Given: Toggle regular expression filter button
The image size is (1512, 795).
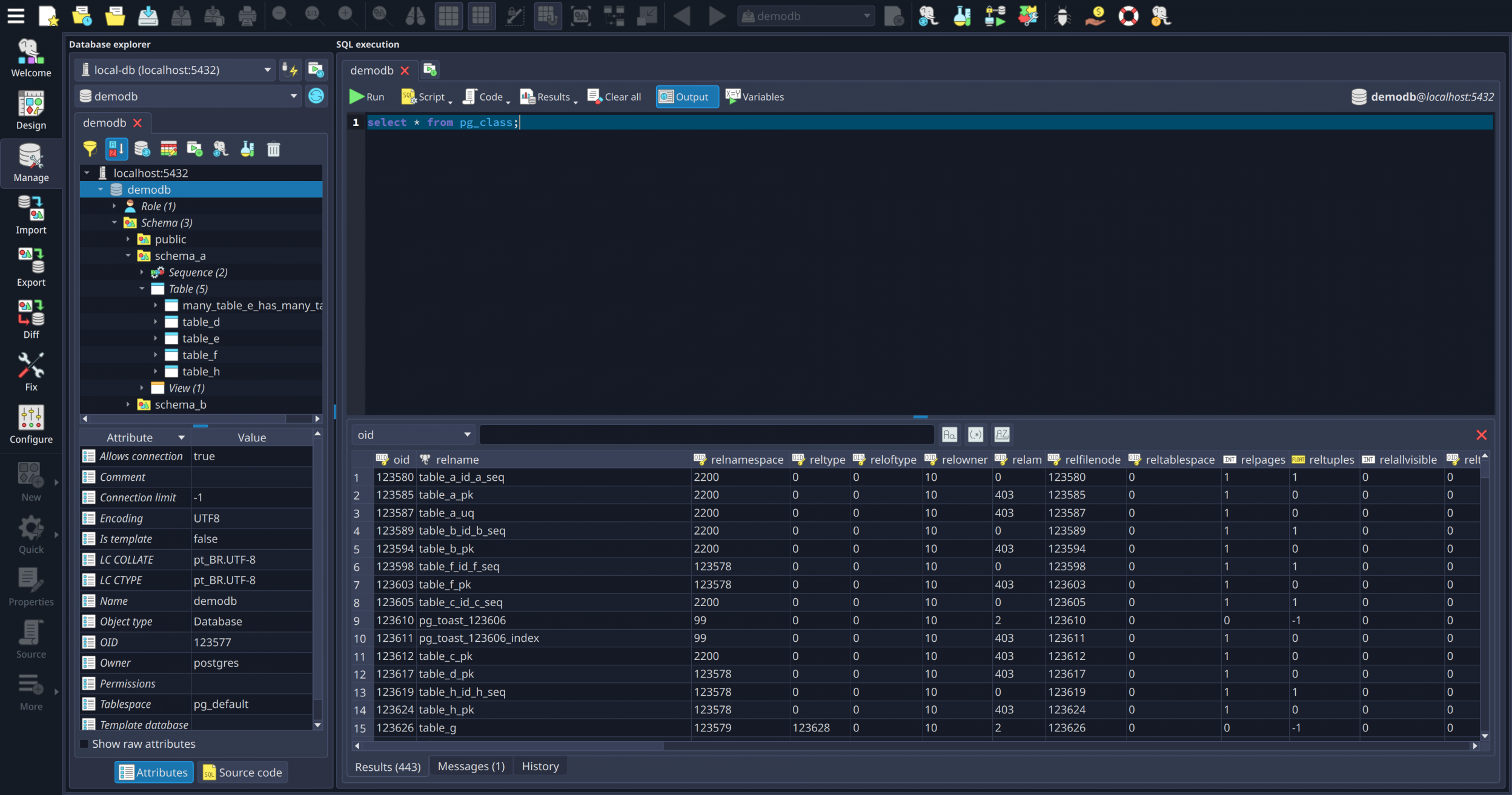Looking at the screenshot, I should (975, 435).
